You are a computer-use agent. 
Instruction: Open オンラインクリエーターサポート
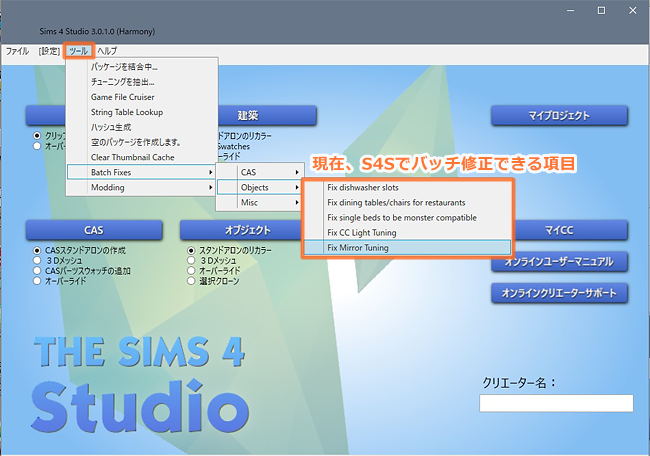click(x=559, y=293)
